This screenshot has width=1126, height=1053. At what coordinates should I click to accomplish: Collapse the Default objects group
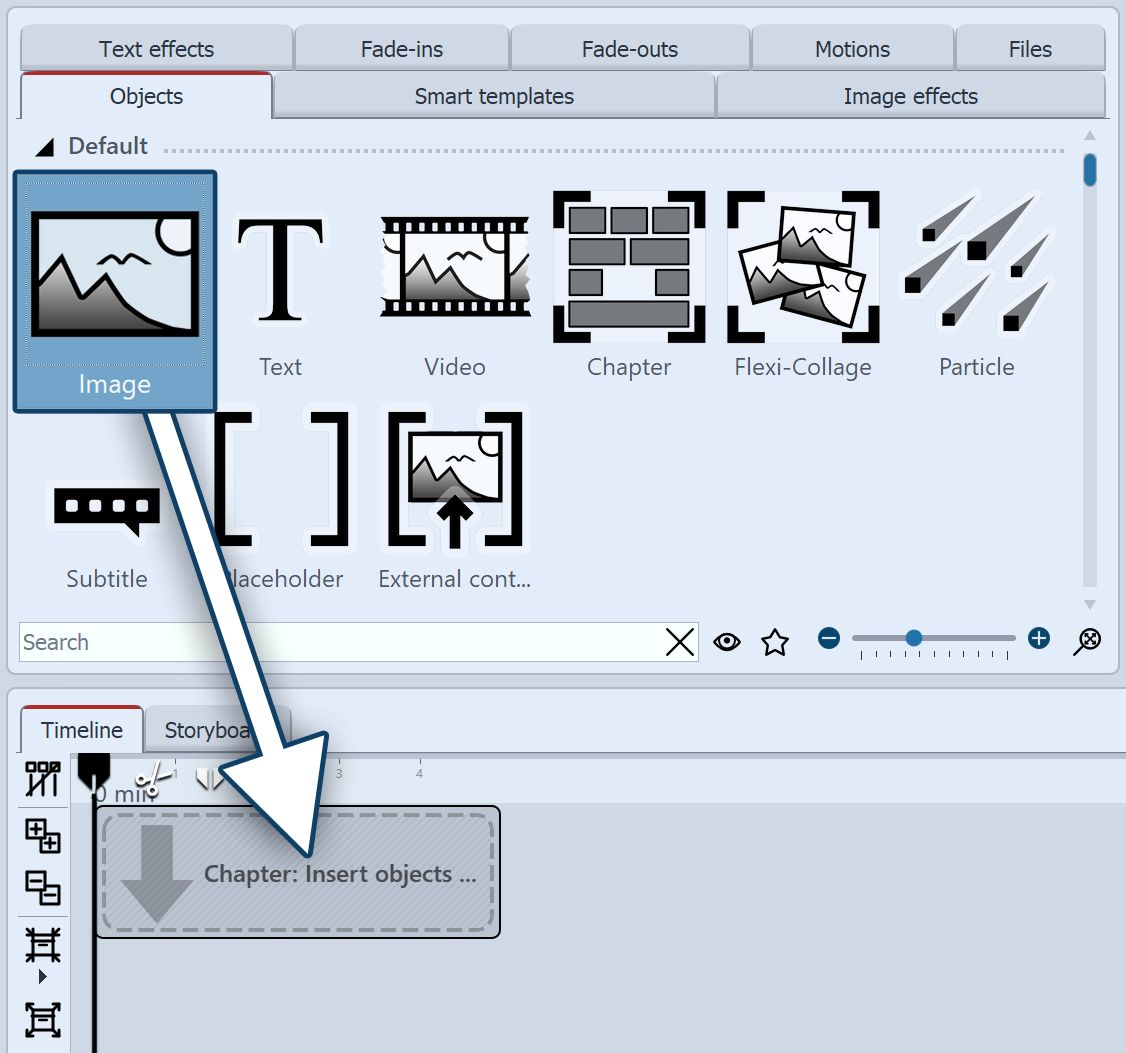pyautogui.click(x=44, y=146)
